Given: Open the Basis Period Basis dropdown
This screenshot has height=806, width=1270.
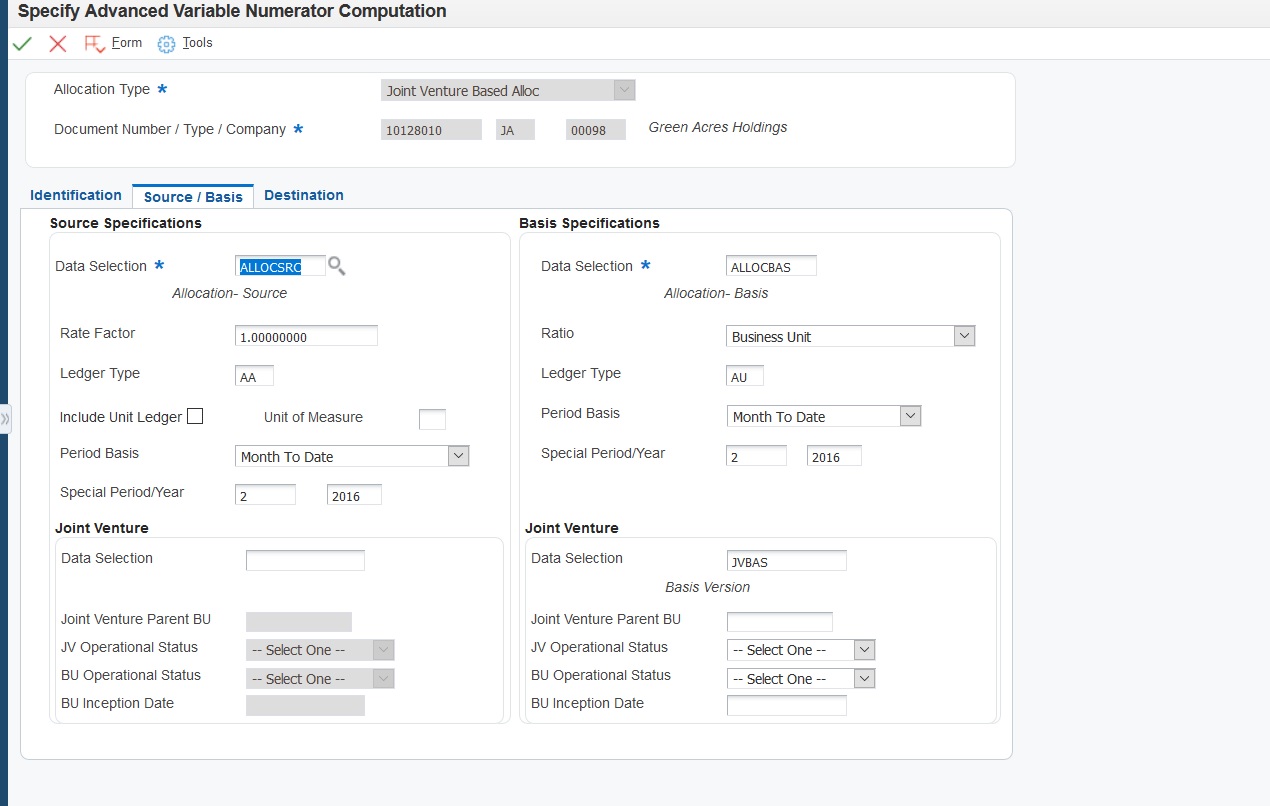Looking at the screenshot, I should (910, 416).
